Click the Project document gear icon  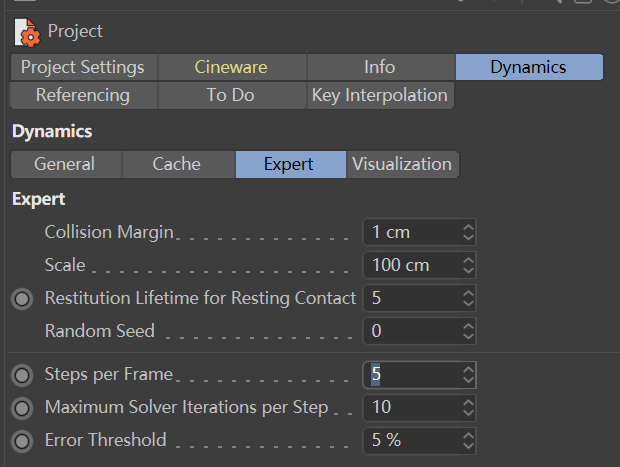(x=27, y=32)
